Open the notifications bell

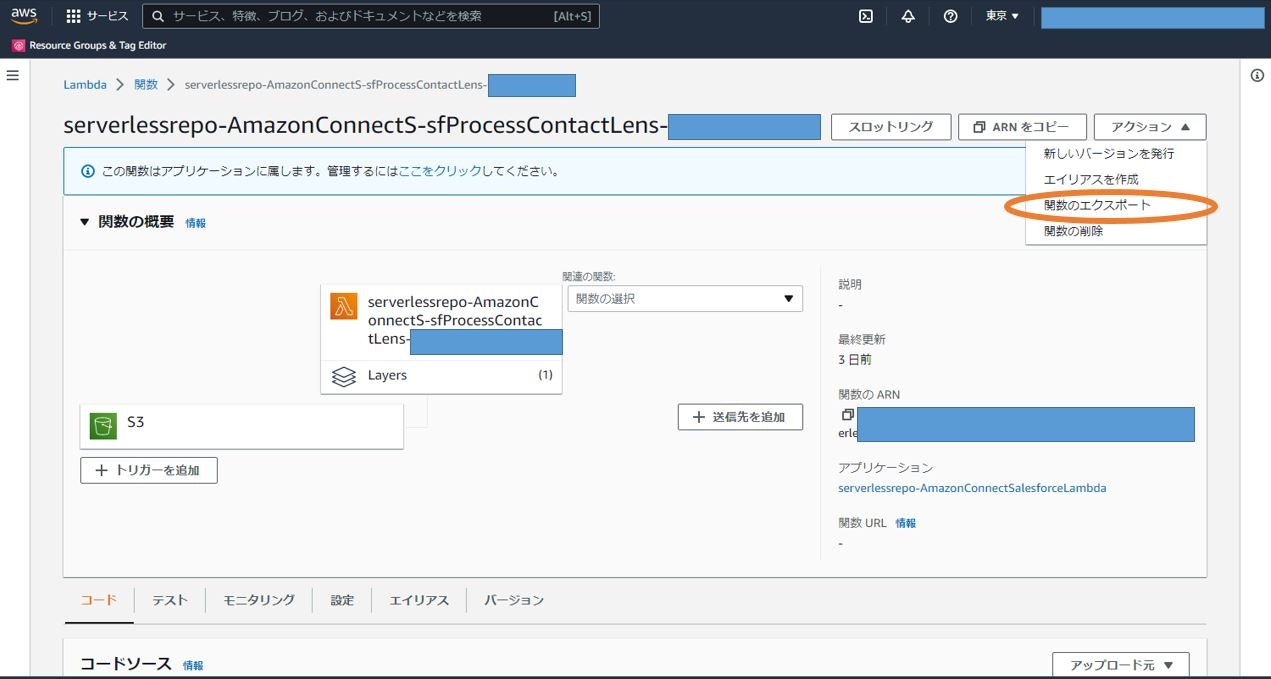point(908,16)
